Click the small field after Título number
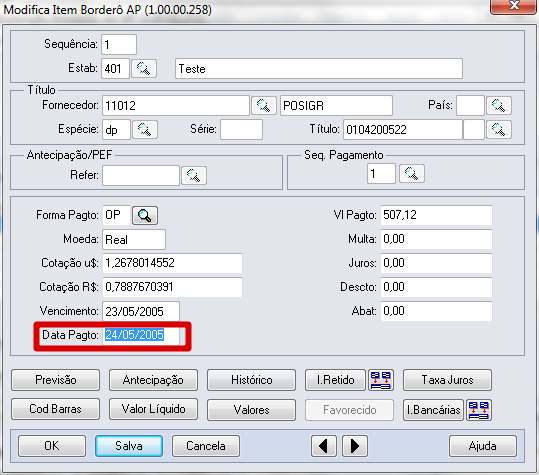Screen dimensions: 539x475 pos(474,130)
